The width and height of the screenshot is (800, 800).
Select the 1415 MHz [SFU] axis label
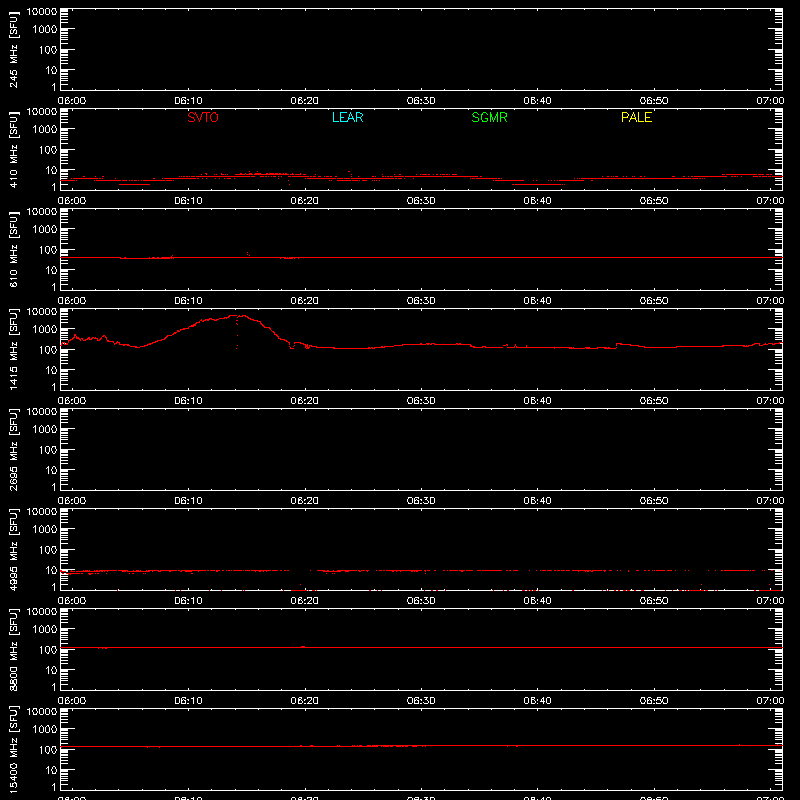point(13,349)
